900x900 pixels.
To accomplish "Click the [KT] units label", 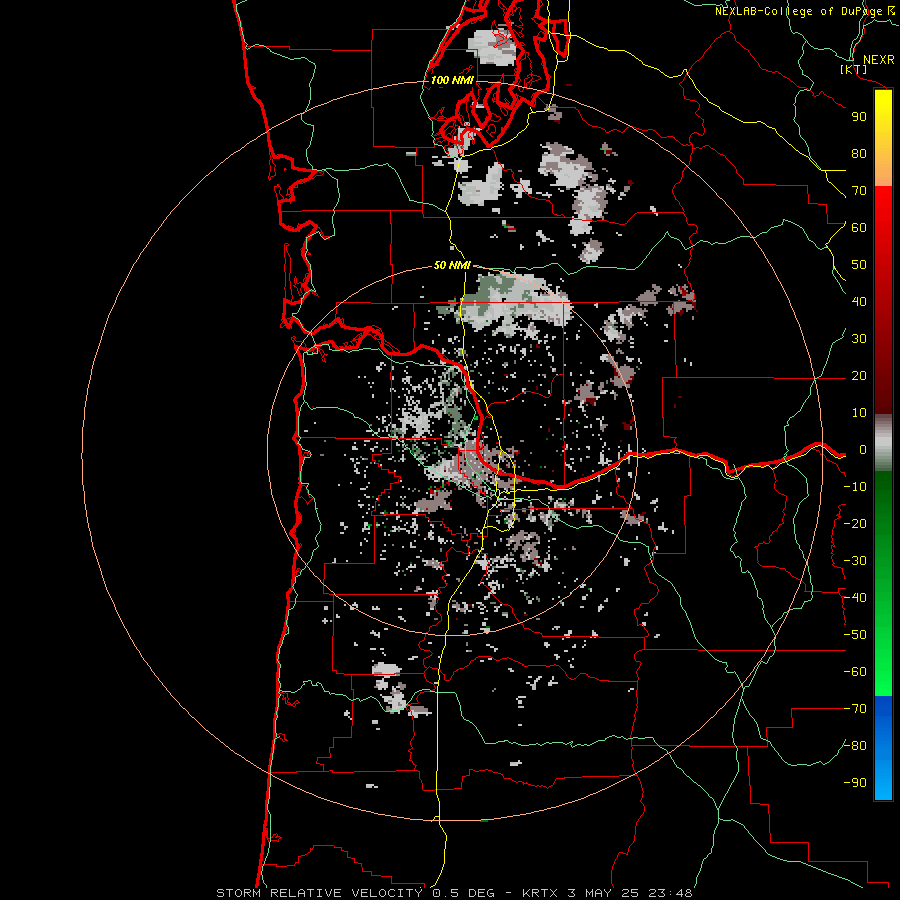I will point(854,70).
